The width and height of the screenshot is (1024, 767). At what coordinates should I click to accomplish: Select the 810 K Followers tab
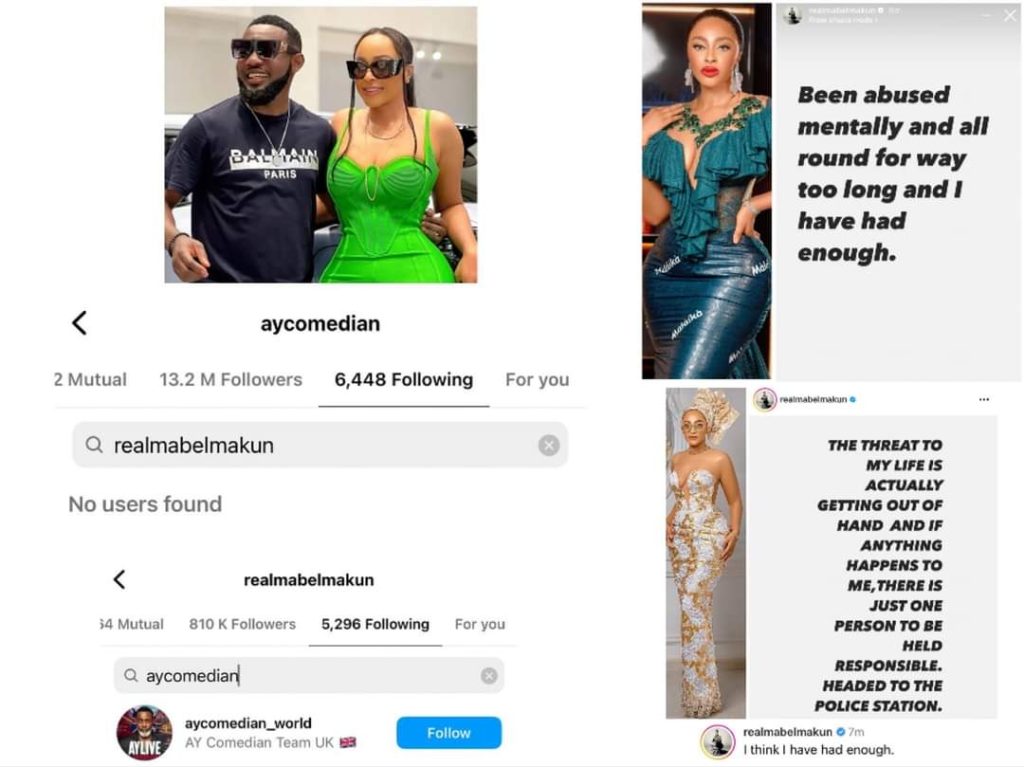pyautogui.click(x=242, y=624)
